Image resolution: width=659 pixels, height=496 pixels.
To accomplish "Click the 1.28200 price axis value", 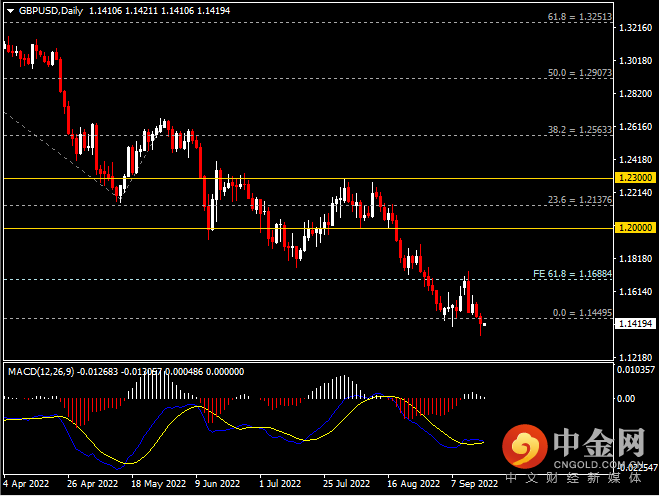I will point(635,93).
